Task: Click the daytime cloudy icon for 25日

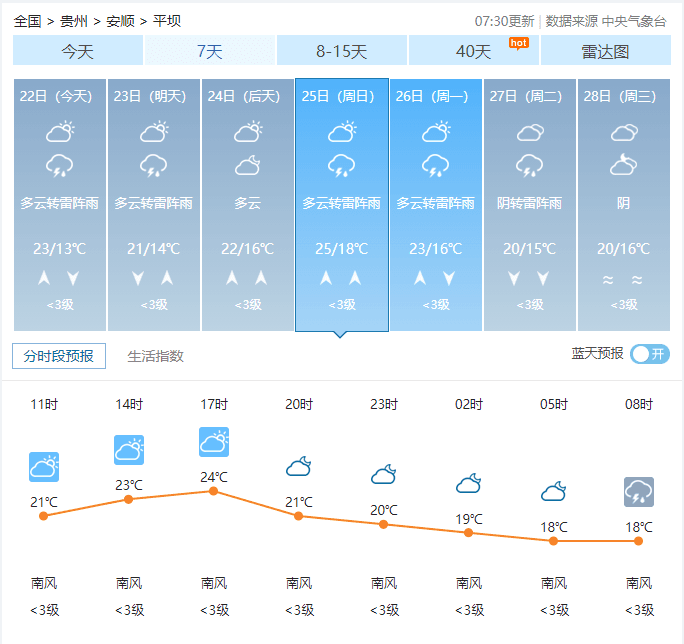Action: click(342, 132)
